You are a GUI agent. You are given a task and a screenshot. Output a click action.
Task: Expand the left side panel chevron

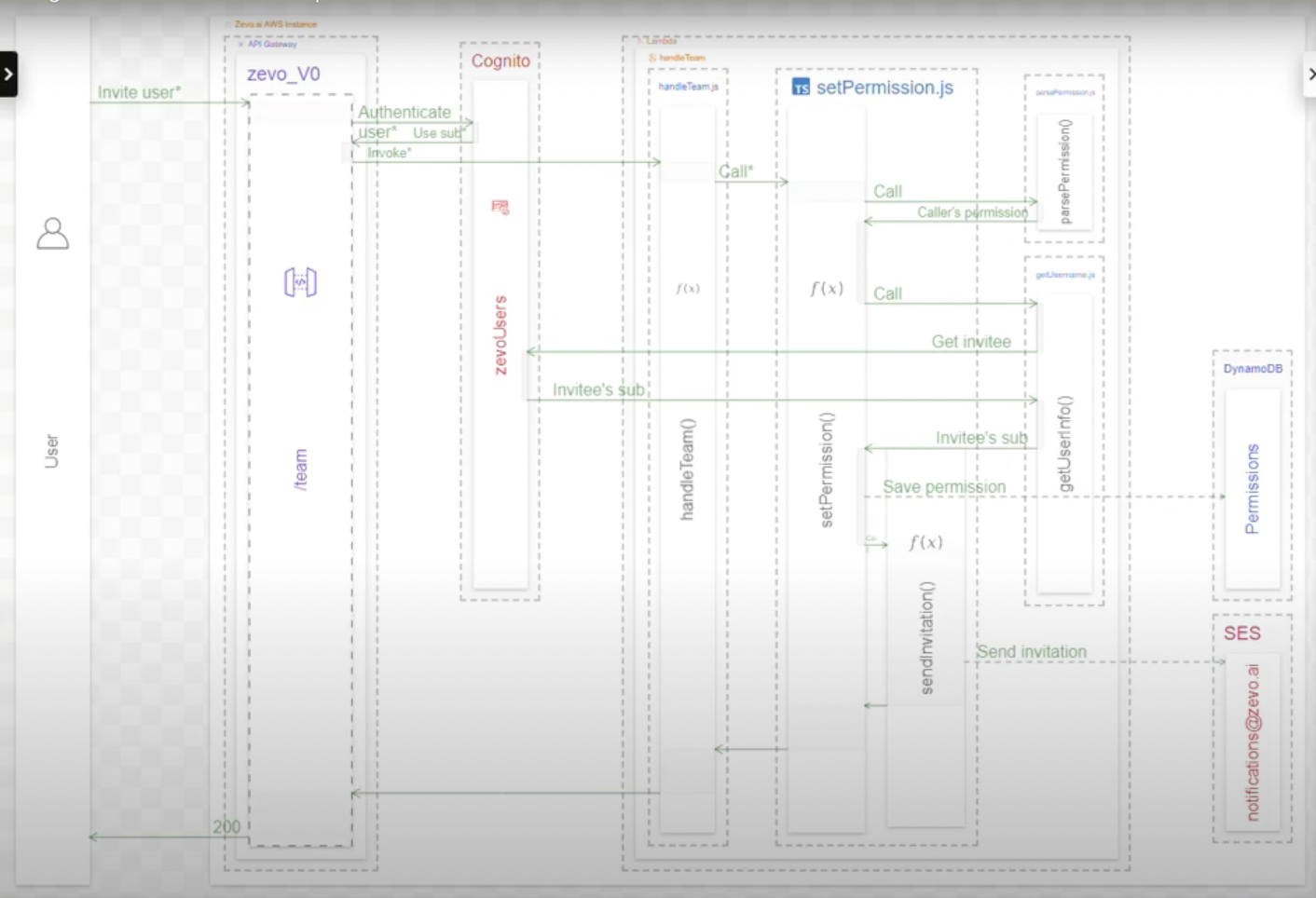(x=8, y=75)
